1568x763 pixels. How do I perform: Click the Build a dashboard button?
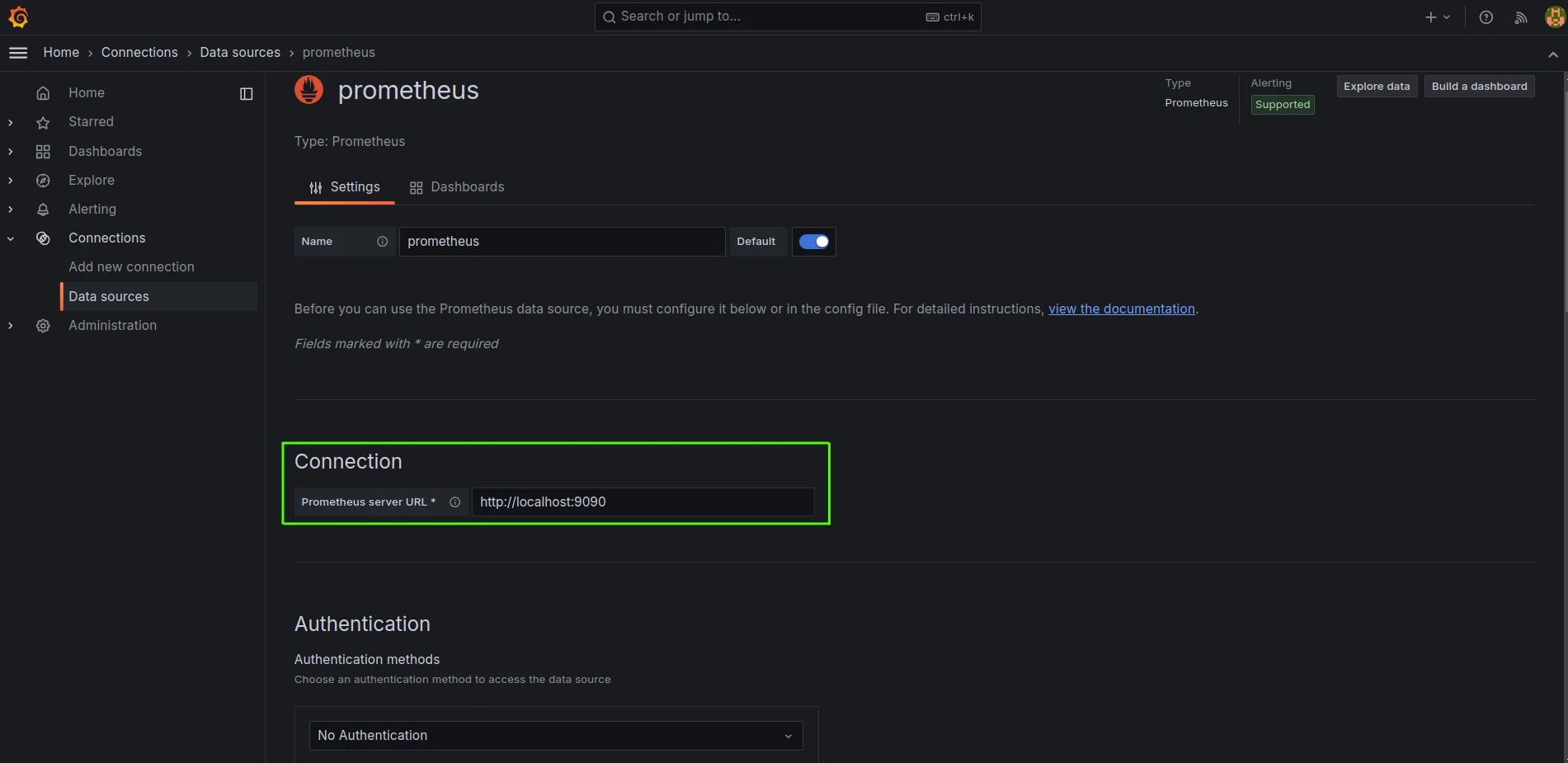pos(1479,86)
